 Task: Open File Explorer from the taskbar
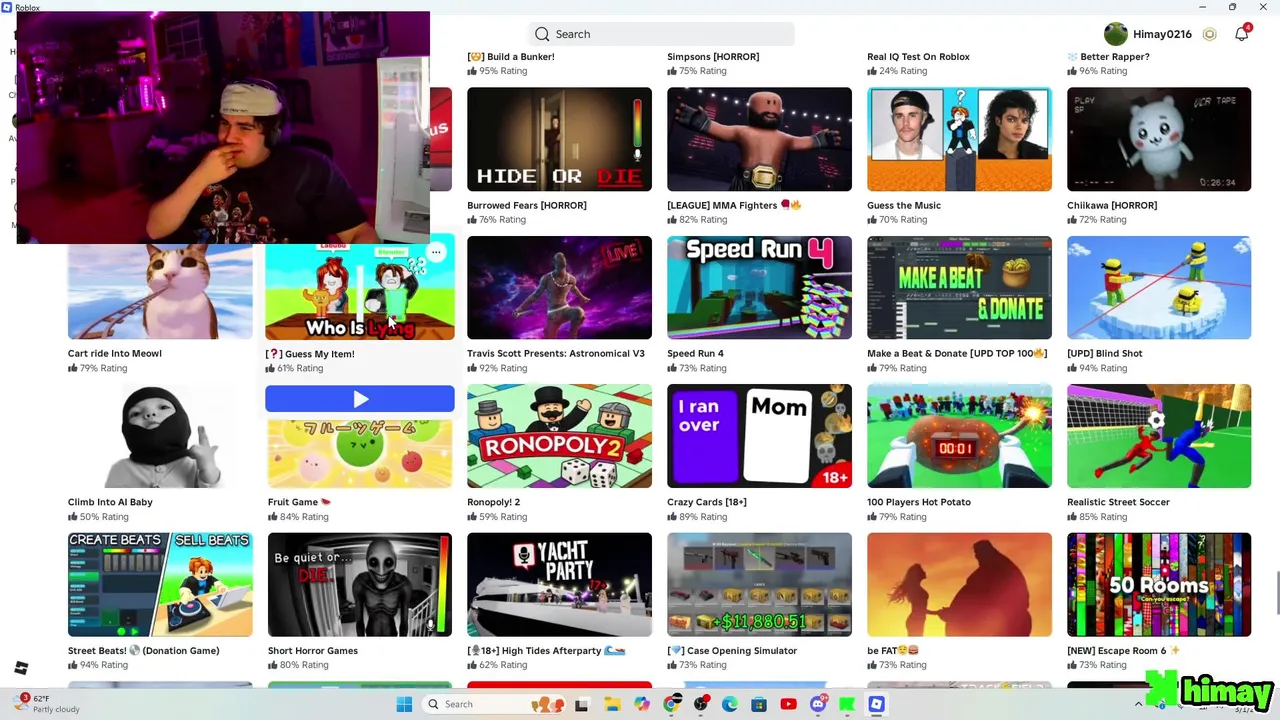point(611,704)
